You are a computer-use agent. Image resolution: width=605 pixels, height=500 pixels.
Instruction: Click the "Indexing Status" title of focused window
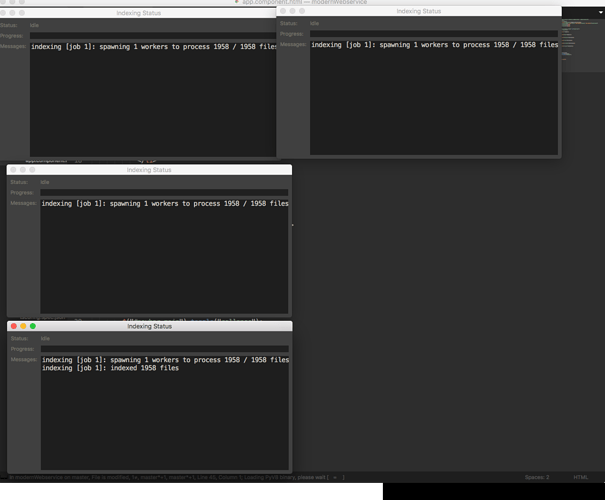tap(149, 326)
